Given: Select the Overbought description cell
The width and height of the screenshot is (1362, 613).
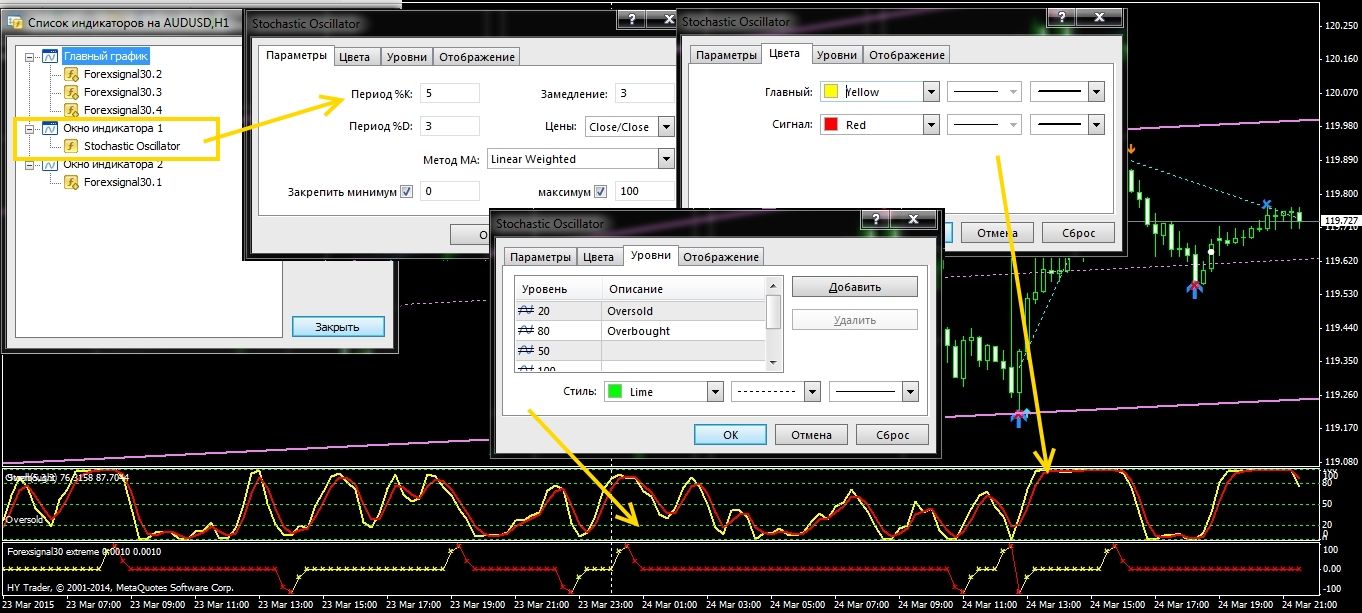Looking at the screenshot, I should [x=682, y=331].
